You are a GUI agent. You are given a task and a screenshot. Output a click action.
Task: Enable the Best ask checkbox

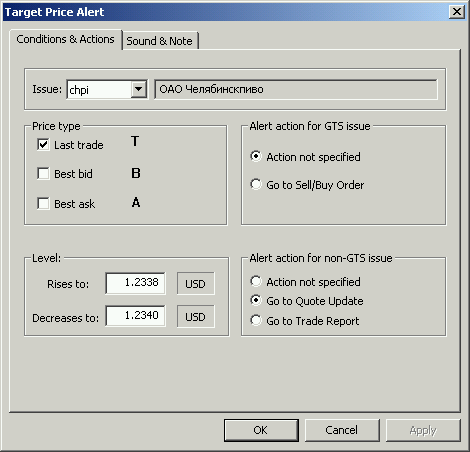[43, 203]
